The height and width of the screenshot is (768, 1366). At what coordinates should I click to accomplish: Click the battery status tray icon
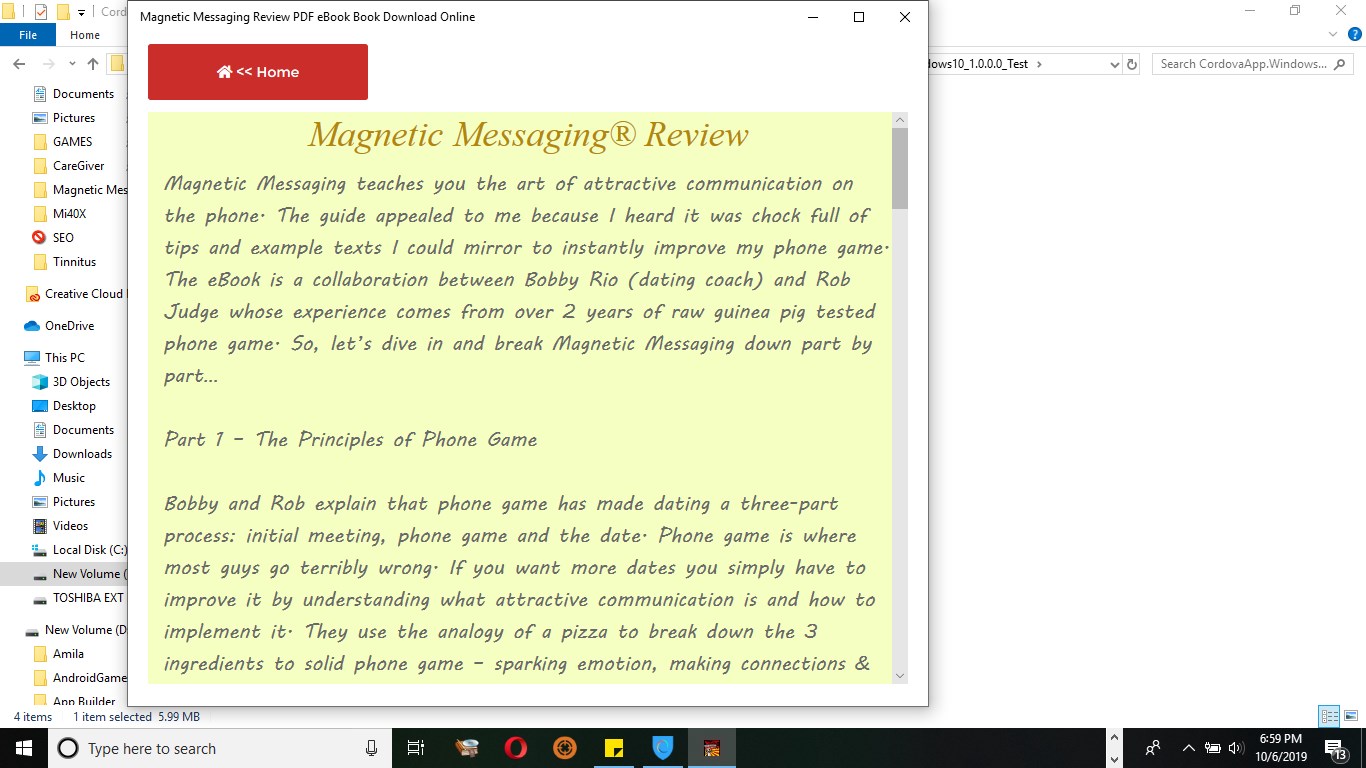[x=1213, y=748]
